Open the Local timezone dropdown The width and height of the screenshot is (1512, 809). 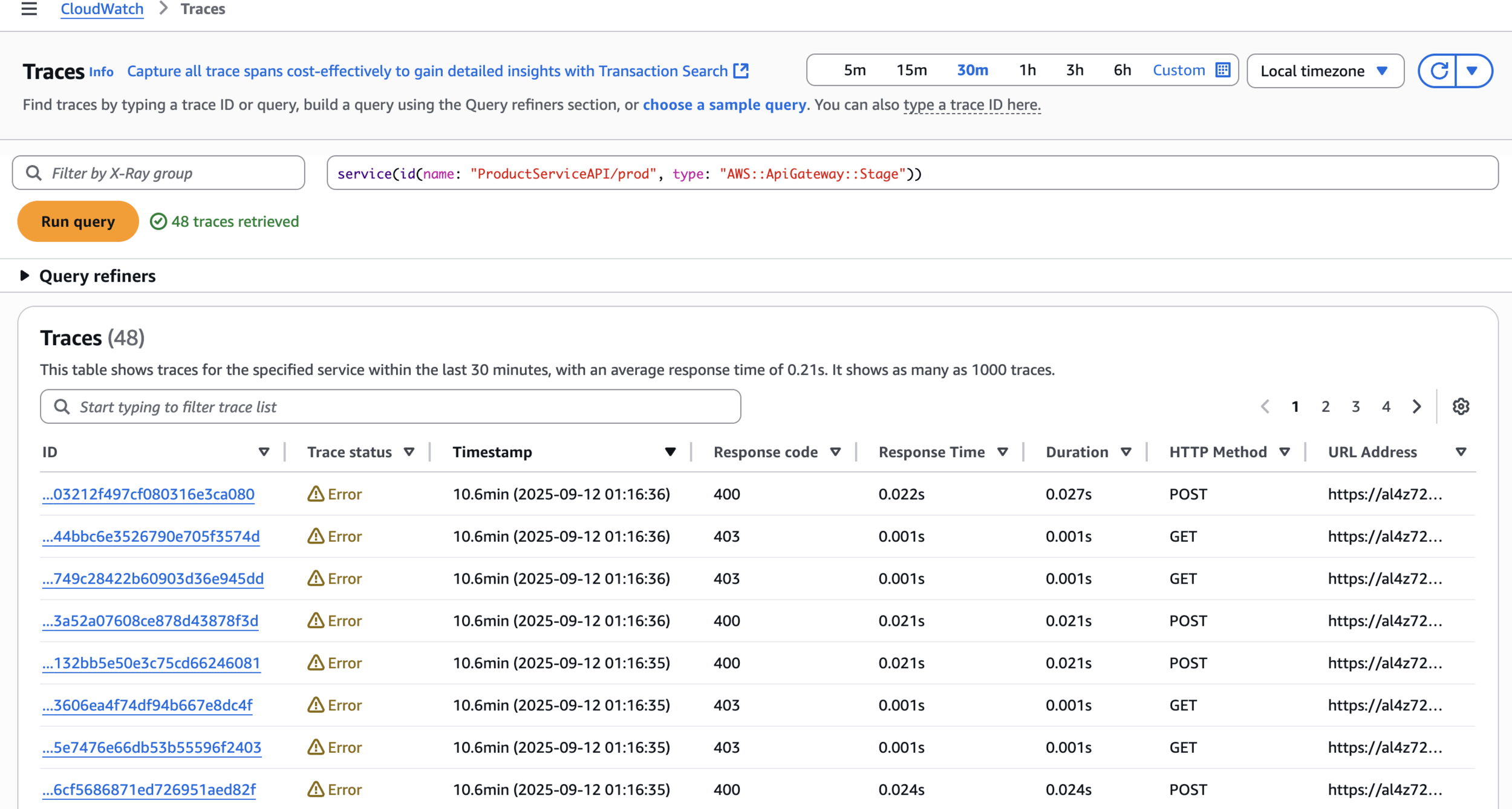point(1325,71)
